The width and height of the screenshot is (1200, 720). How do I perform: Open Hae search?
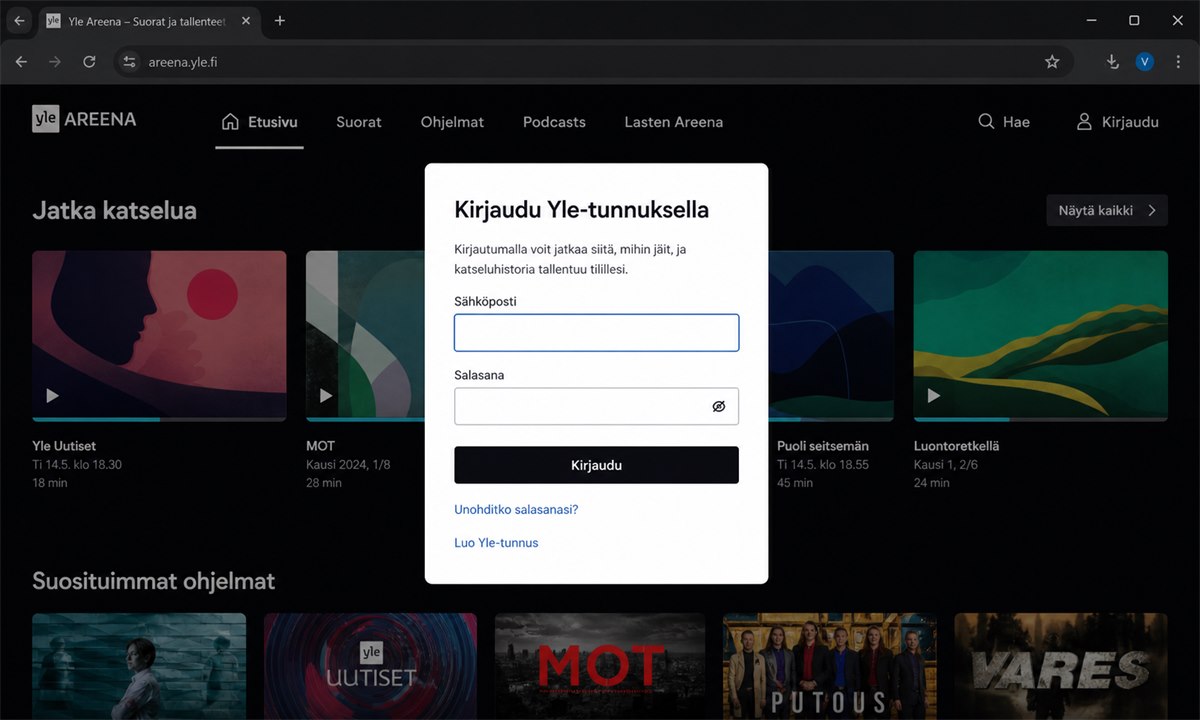(x=1004, y=122)
